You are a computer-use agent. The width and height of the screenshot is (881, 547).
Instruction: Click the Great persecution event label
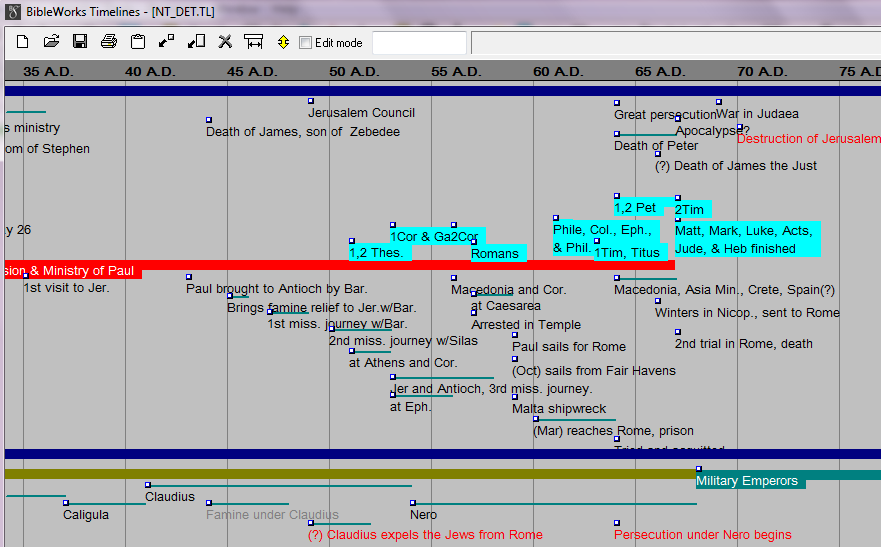pos(665,115)
